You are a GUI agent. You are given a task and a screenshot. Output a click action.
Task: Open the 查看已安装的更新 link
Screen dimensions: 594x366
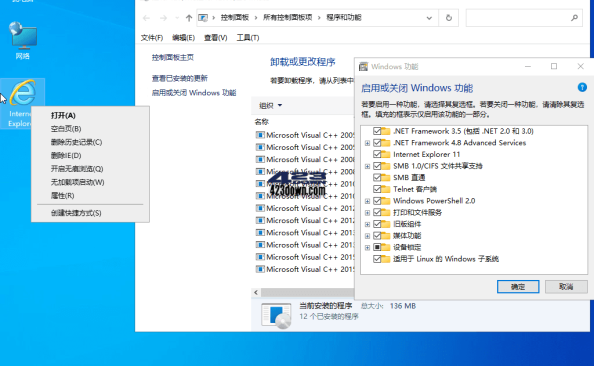(180, 78)
